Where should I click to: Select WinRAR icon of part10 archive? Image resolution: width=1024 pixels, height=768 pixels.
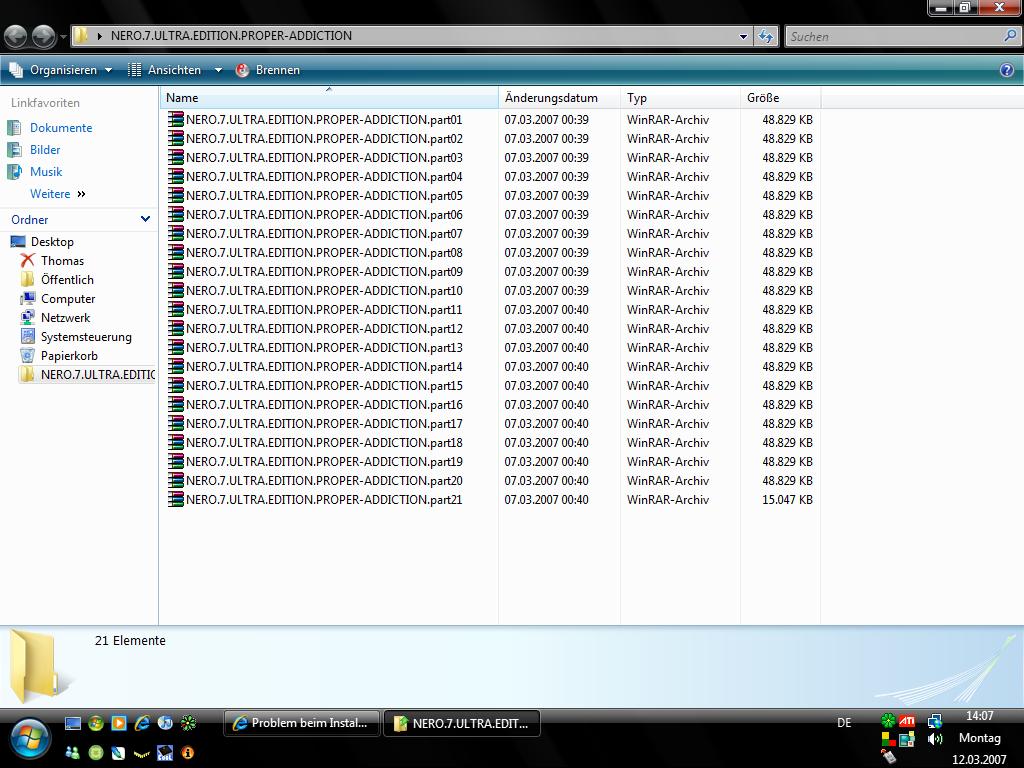(176, 291)
